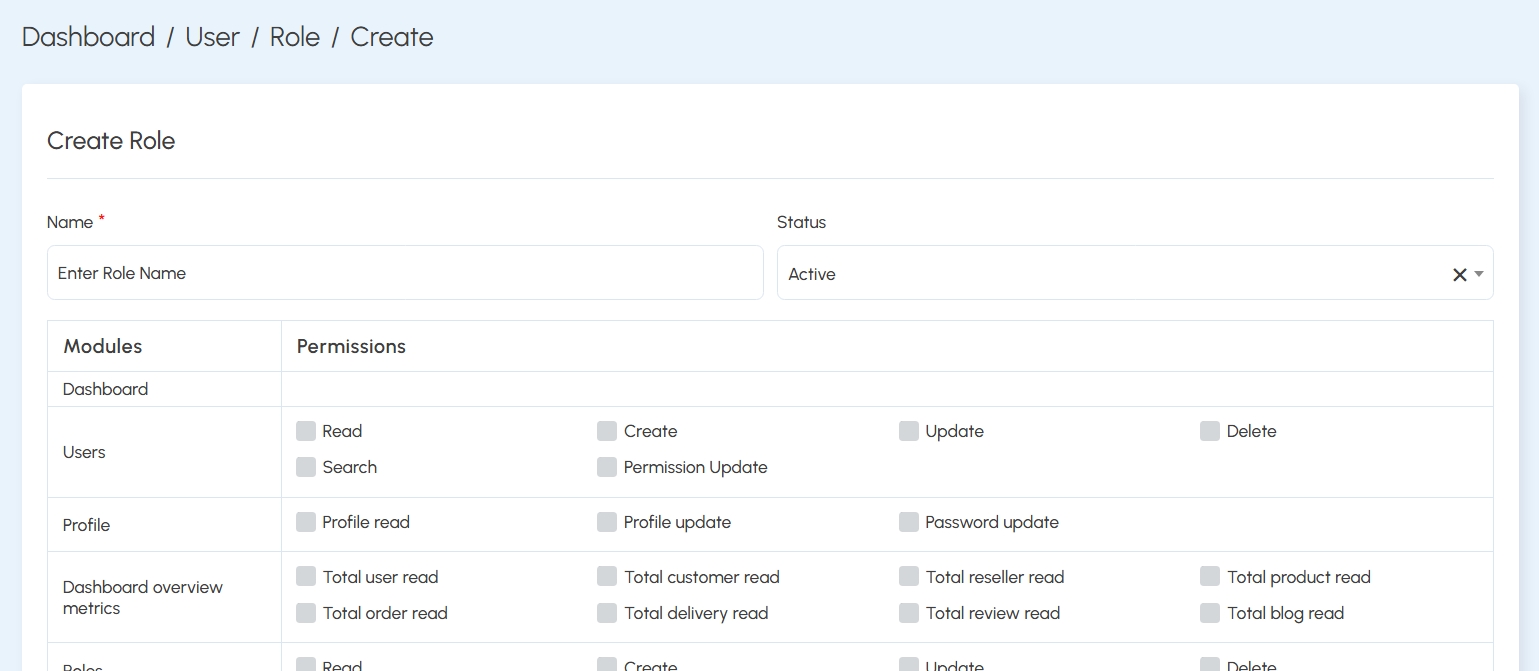Click the Name field label
Image resolution: width=1539 pixels, height=671 pixels.
point(70,222)
